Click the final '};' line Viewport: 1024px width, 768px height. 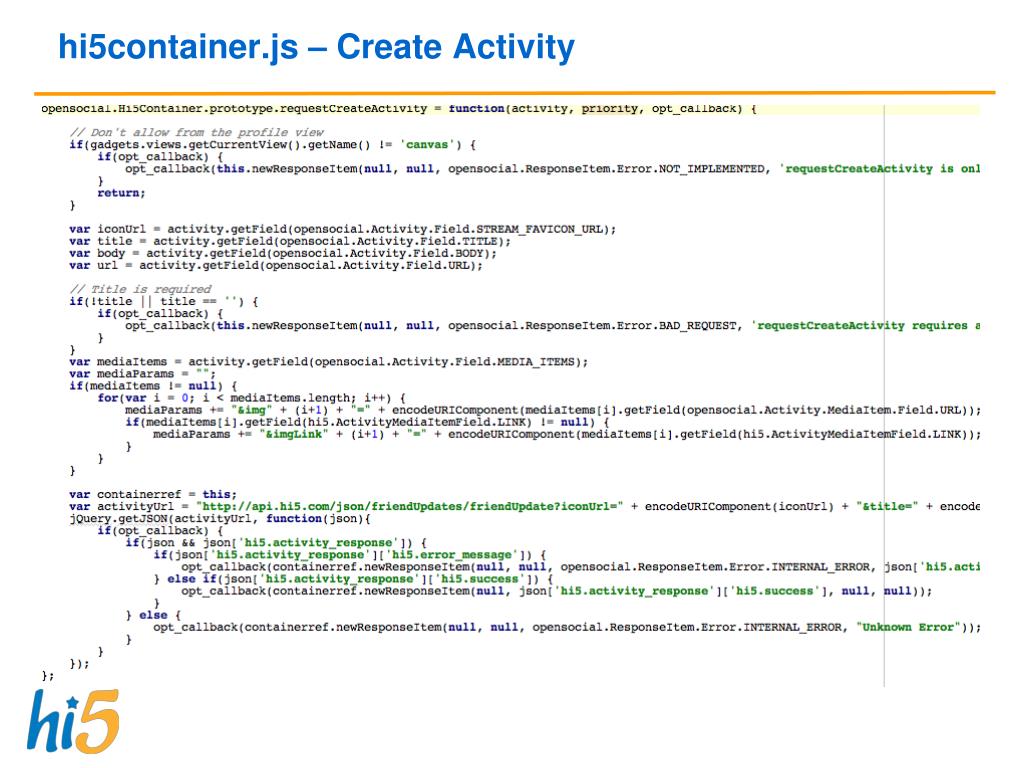pos(48,675)
